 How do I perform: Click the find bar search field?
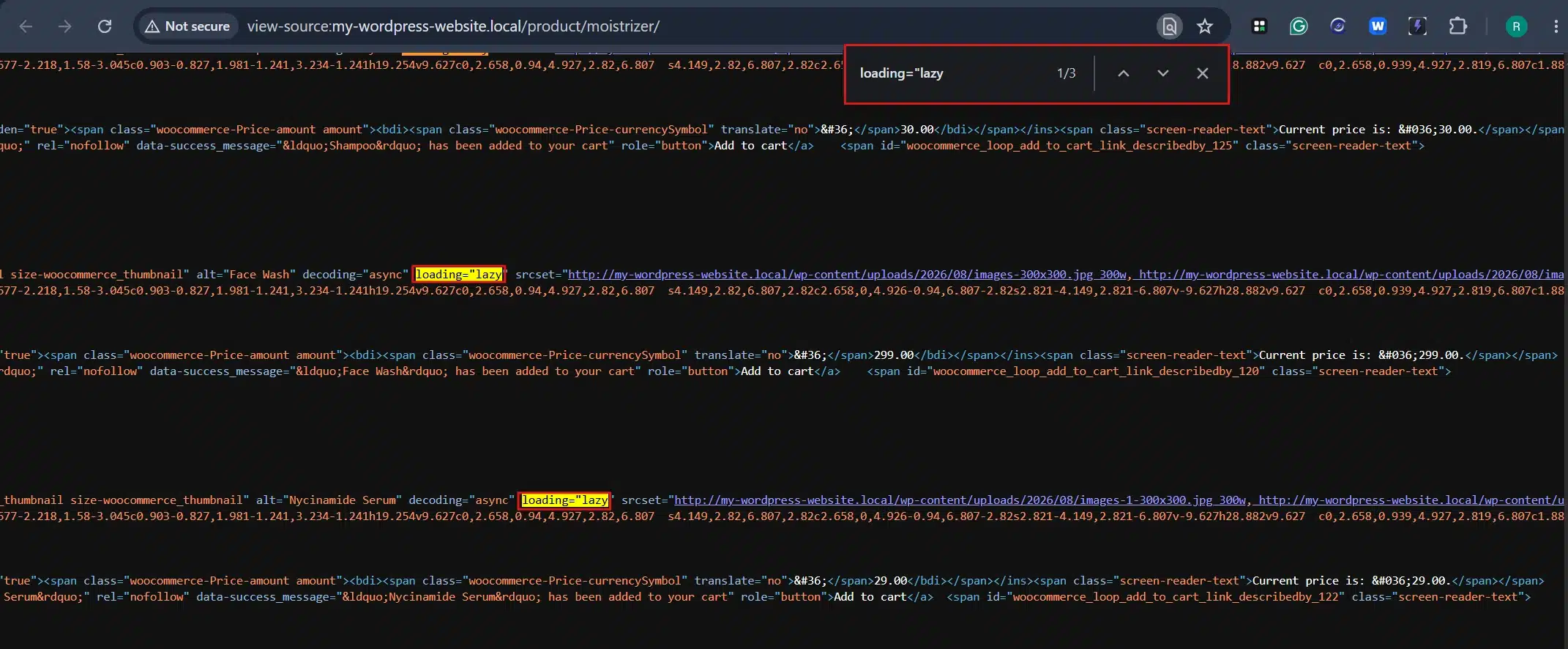coord(952,73)
